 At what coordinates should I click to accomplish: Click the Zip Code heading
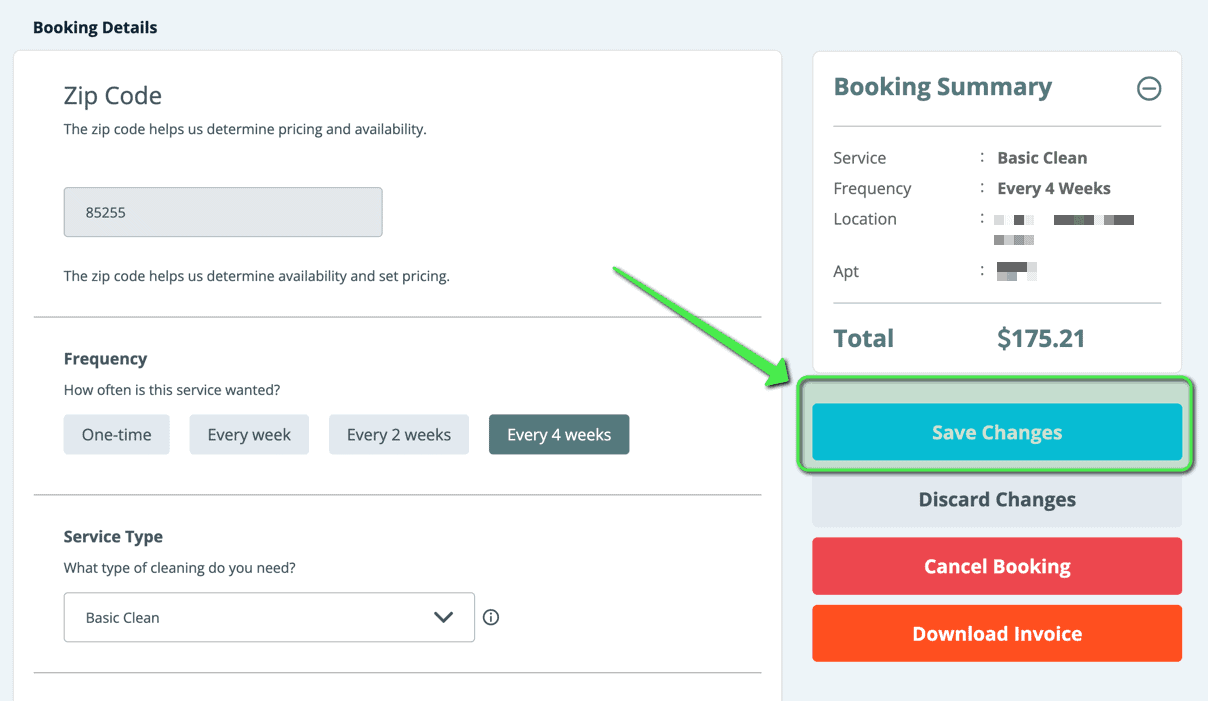112,96
